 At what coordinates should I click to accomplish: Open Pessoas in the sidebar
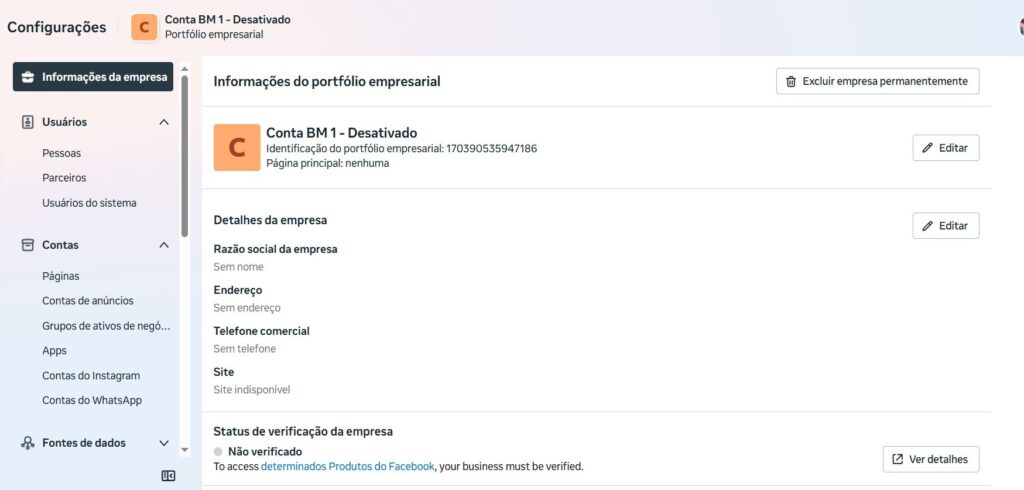pos(61,153)
